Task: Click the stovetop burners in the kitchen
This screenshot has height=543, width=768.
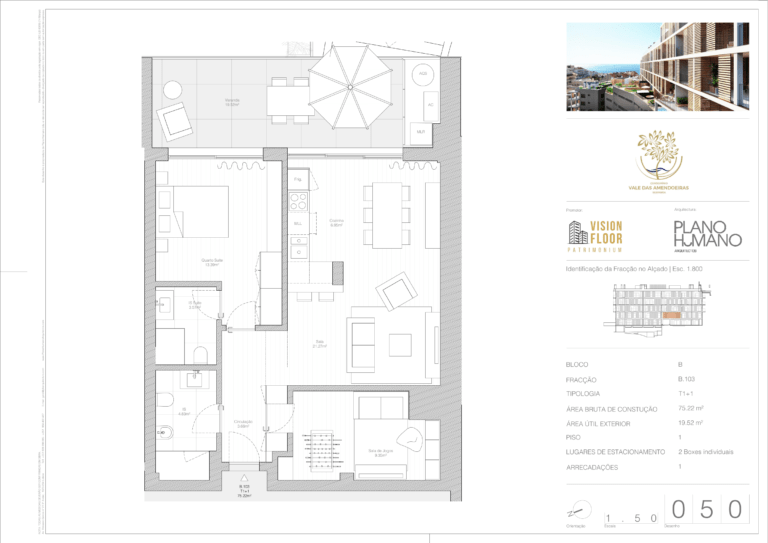Action: (x=298, y=201)
